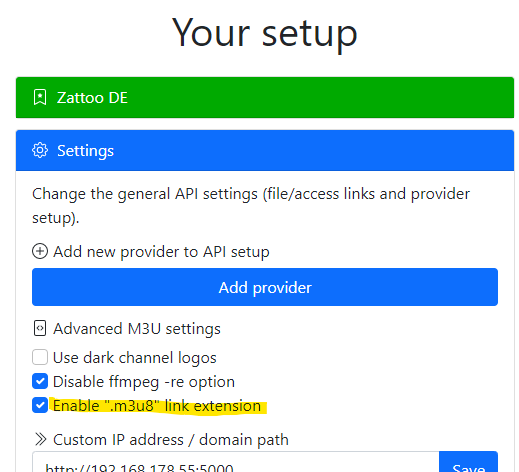Uncheck Disable ffmpeg -re option
The image size is (519, 472).
(x=40, y=381)
